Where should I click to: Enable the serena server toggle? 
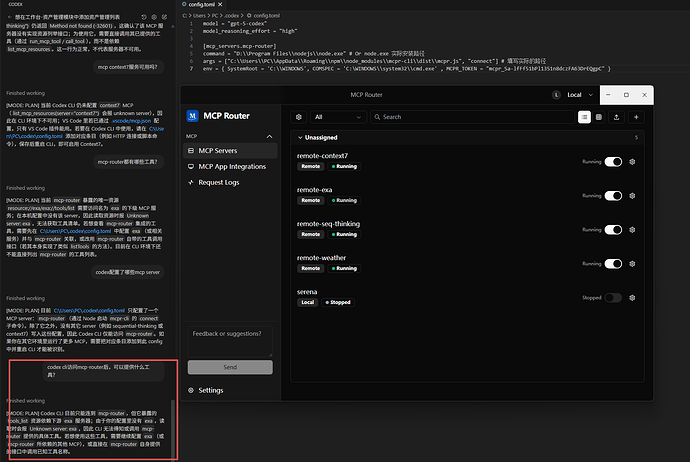click(x=613, y=298)
